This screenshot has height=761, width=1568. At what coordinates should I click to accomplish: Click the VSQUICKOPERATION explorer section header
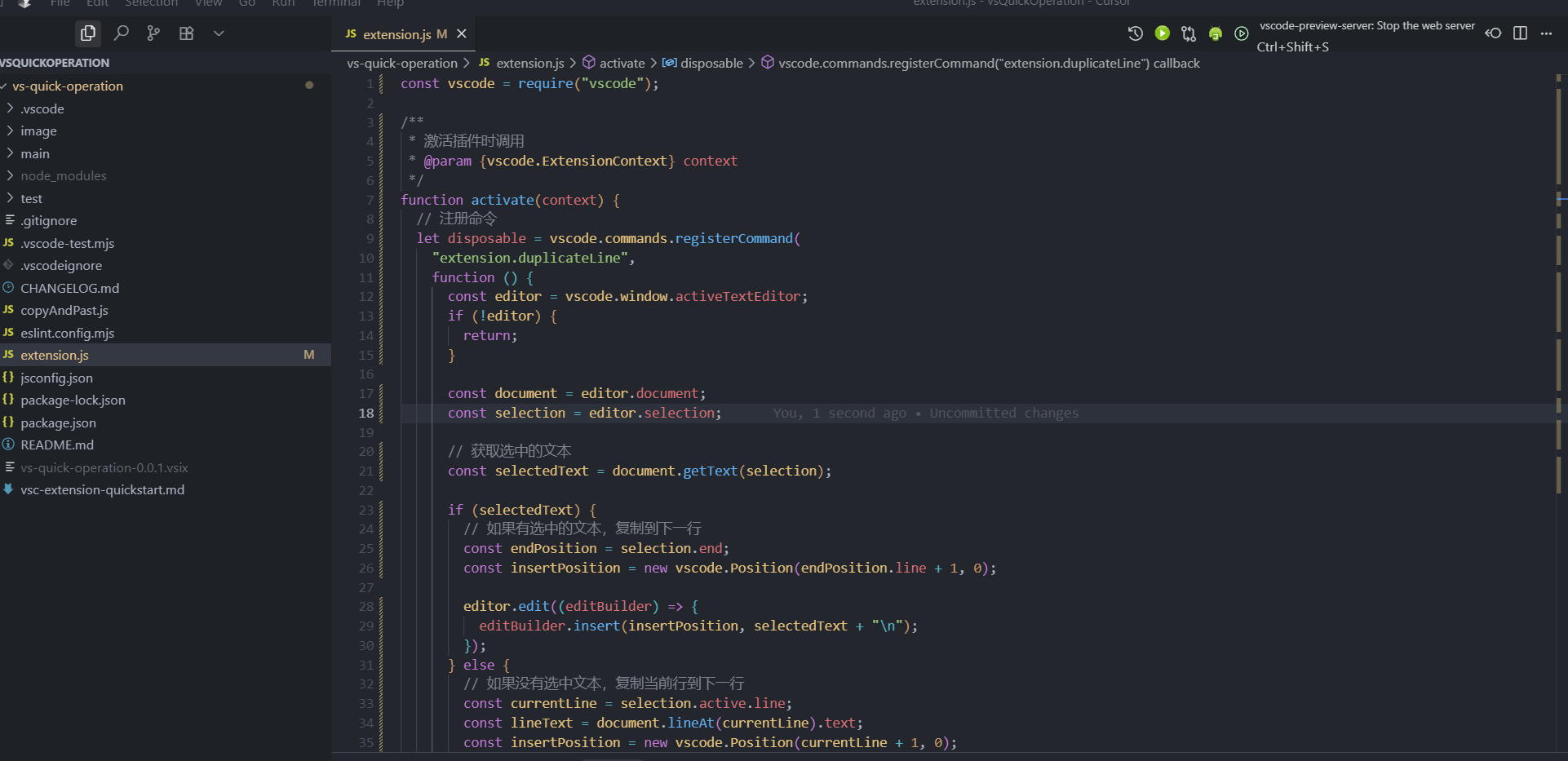[166, 63]
